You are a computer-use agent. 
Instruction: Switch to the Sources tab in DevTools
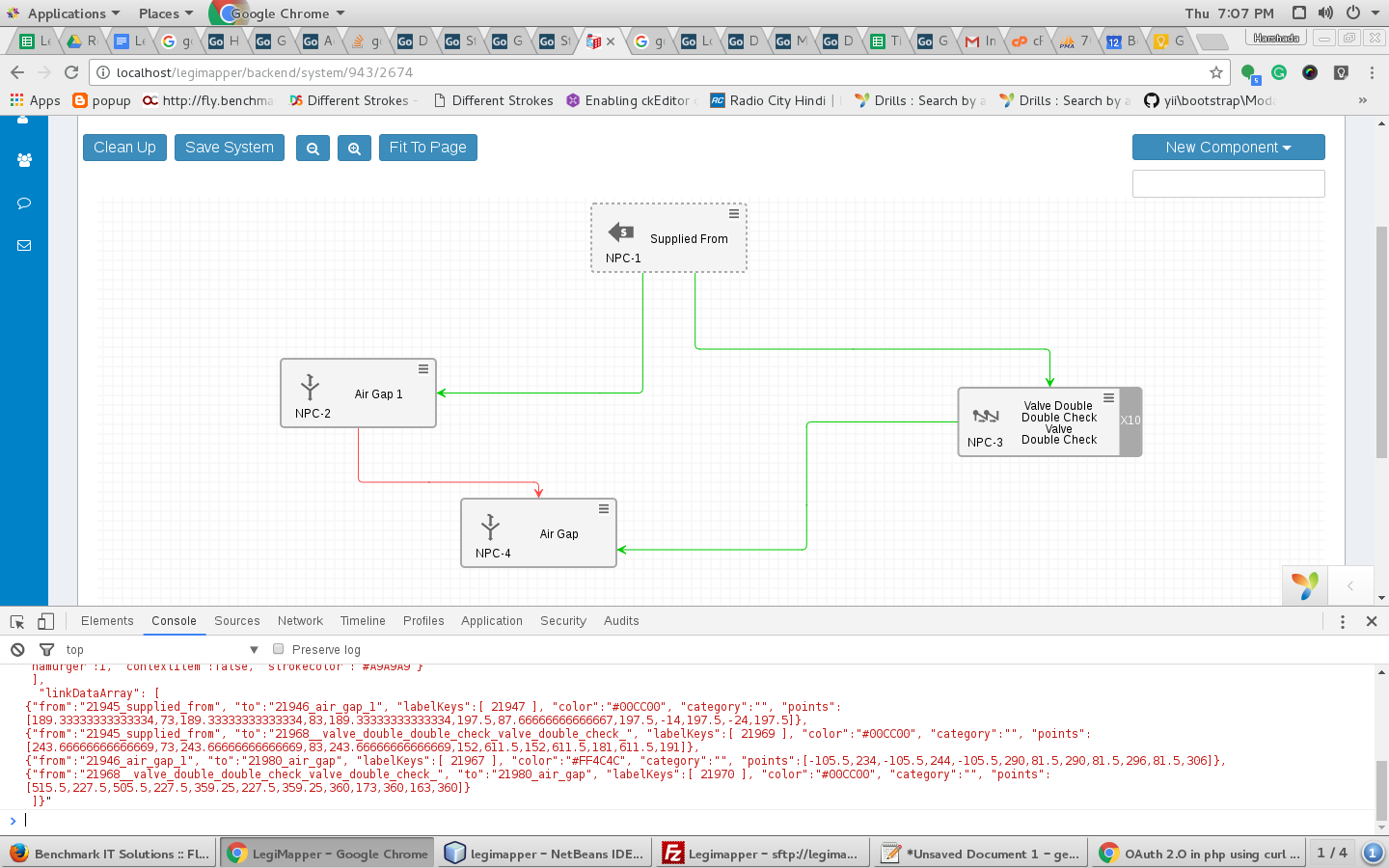[x=237, y=621]
